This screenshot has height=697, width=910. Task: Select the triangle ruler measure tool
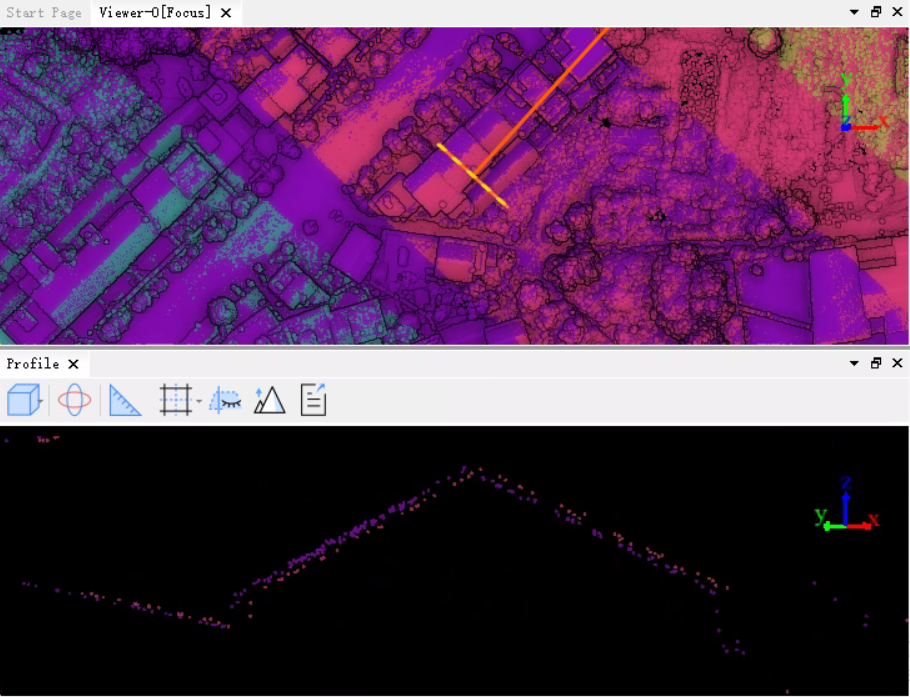[x=125, y=400]
